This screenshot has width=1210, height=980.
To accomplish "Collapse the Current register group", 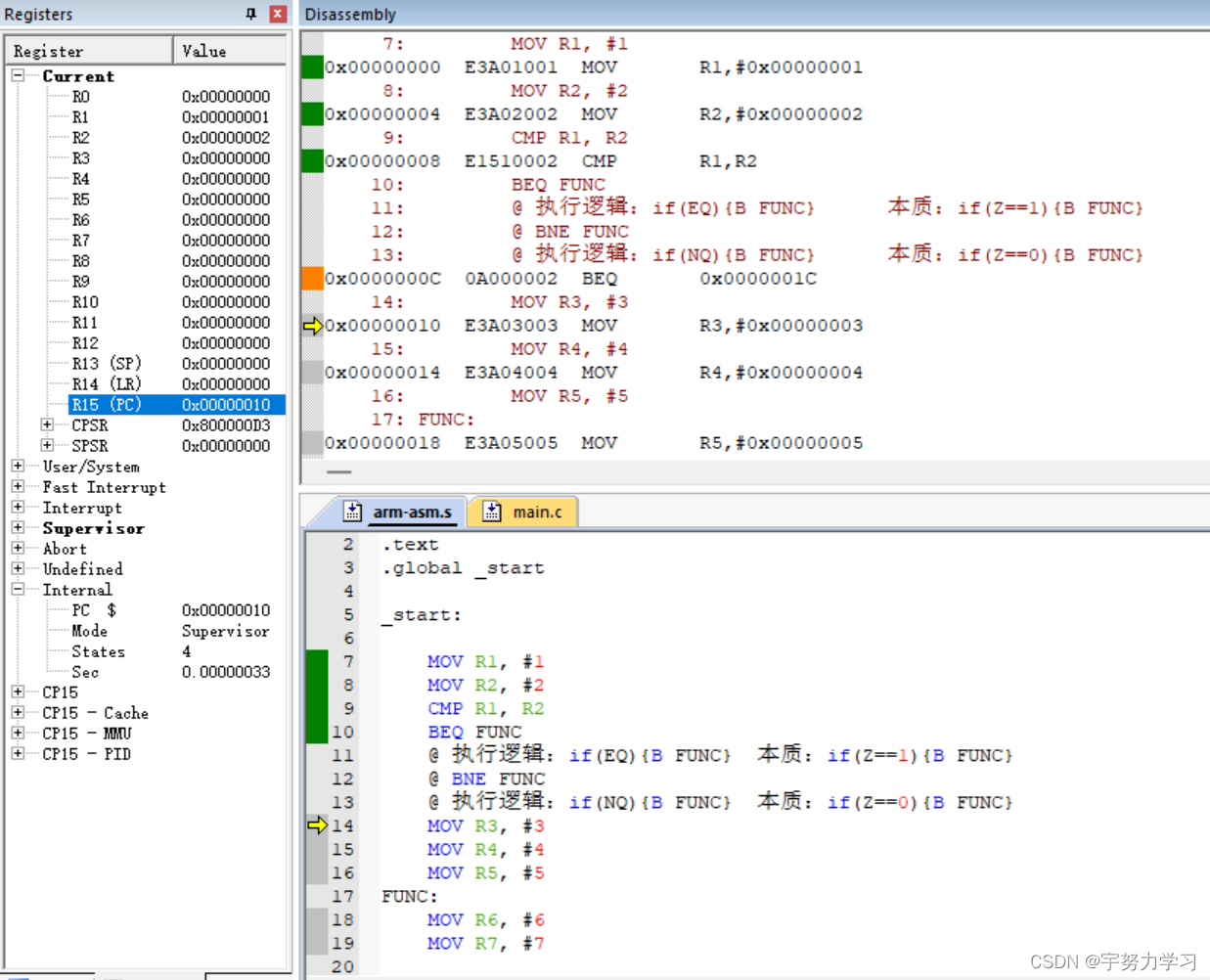I will tap(18, 75).
